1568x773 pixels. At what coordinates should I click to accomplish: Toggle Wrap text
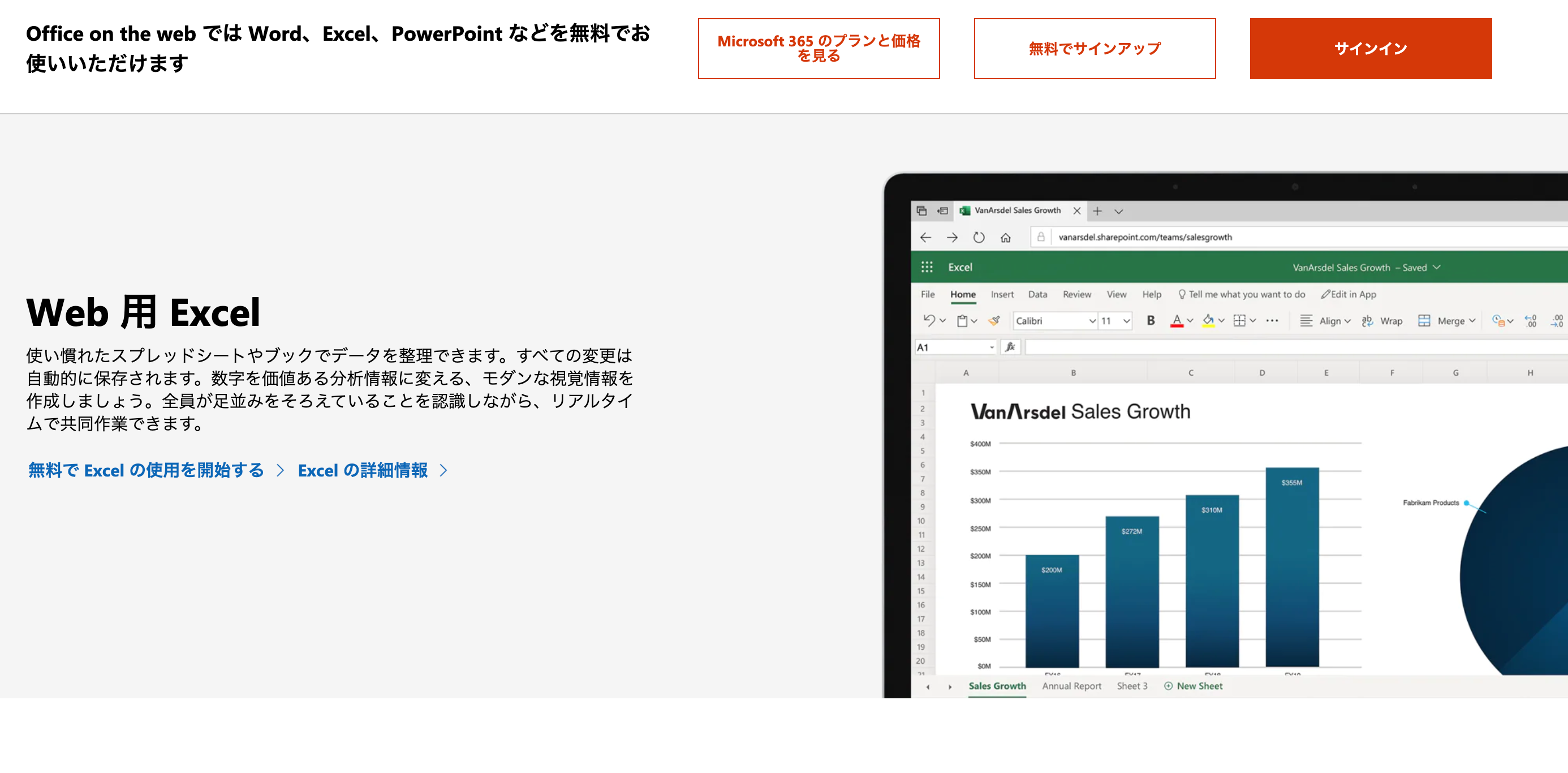point(1382,320)
